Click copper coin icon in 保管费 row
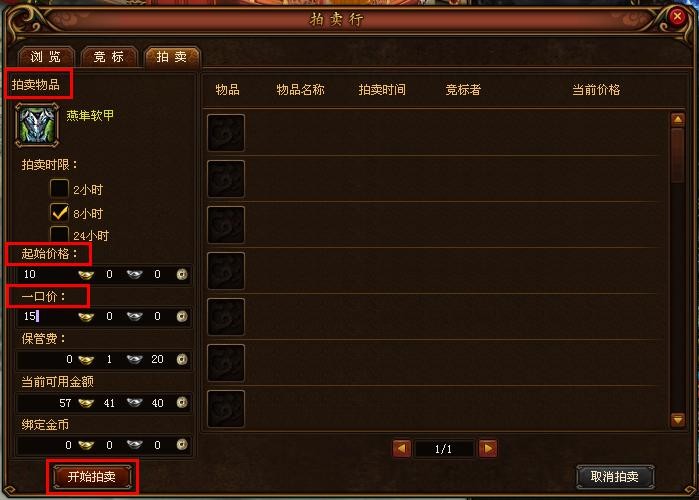The height and width of the screenshot is (500, 699). [x=182, y=359]
